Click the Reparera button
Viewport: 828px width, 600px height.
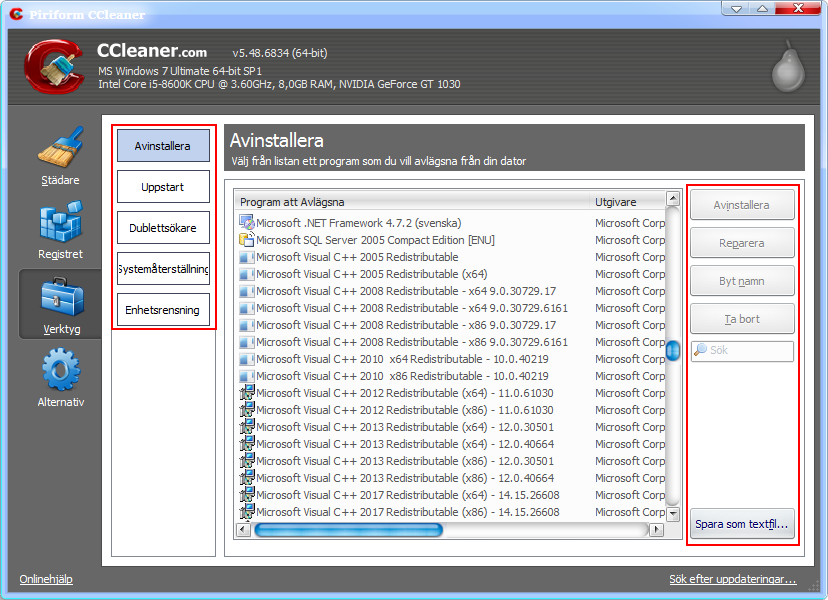742,243
